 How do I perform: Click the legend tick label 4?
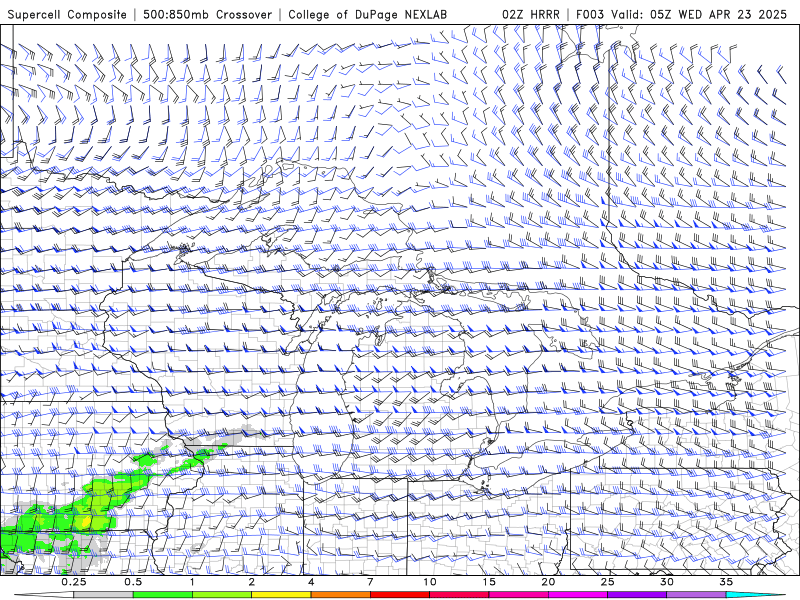point(311,582)
